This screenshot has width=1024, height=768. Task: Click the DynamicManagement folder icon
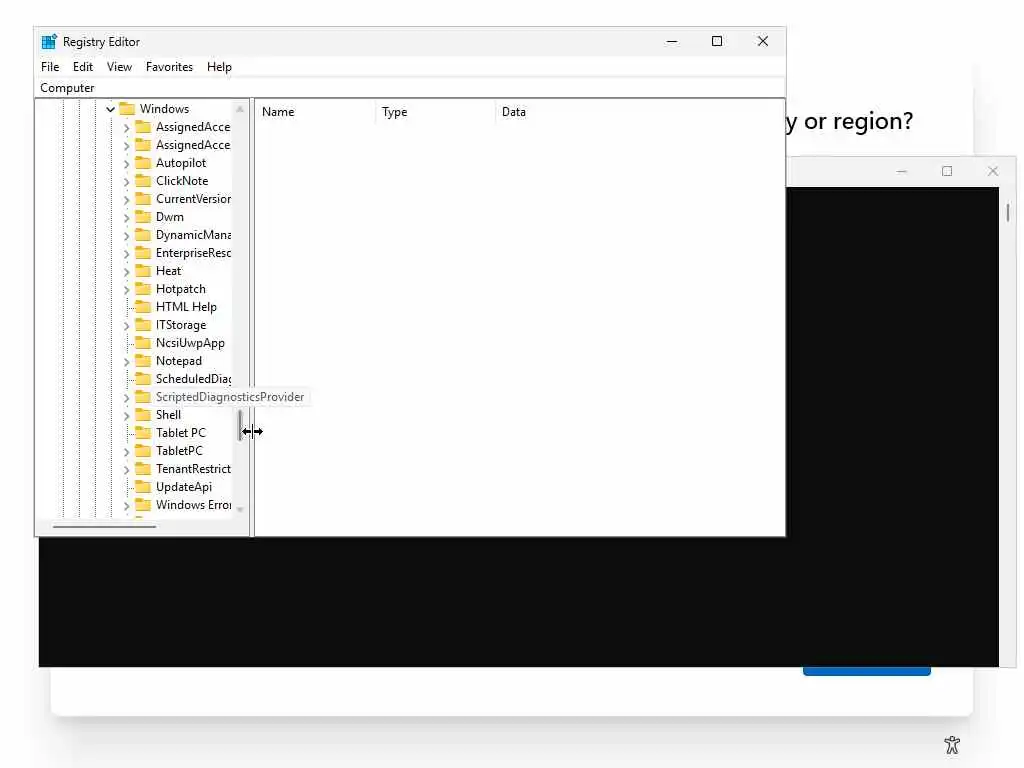pyautogui.click(x=142, y=234)
